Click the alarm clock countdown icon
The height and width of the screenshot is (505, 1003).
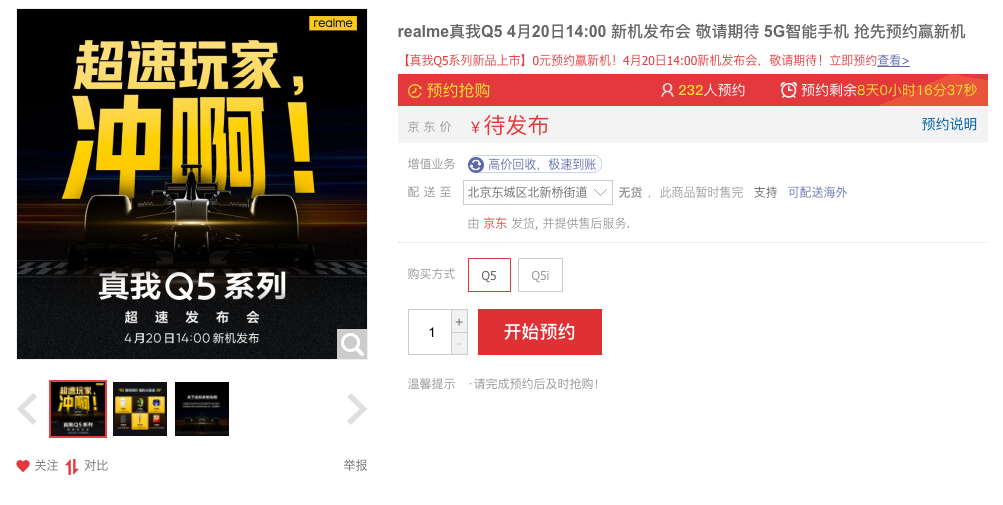click(x=788, y=90)
